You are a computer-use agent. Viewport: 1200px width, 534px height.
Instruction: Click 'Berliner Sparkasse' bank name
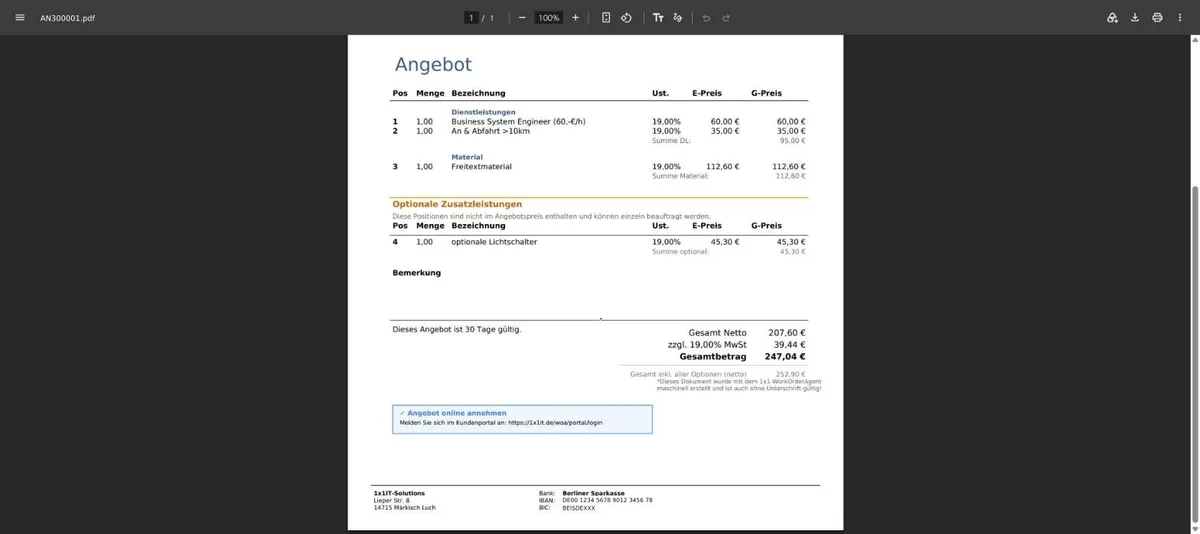click(x=593, y=493)
